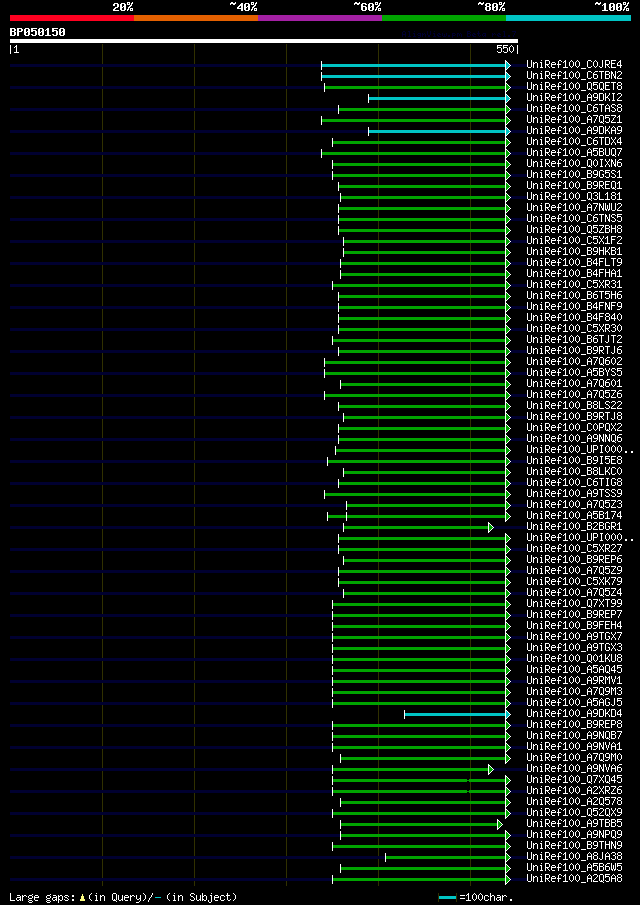The width and height of the screenshot is (640, 905).
Task: Select the UniRef100_A7Q602 label
Action: coord(574,361)
